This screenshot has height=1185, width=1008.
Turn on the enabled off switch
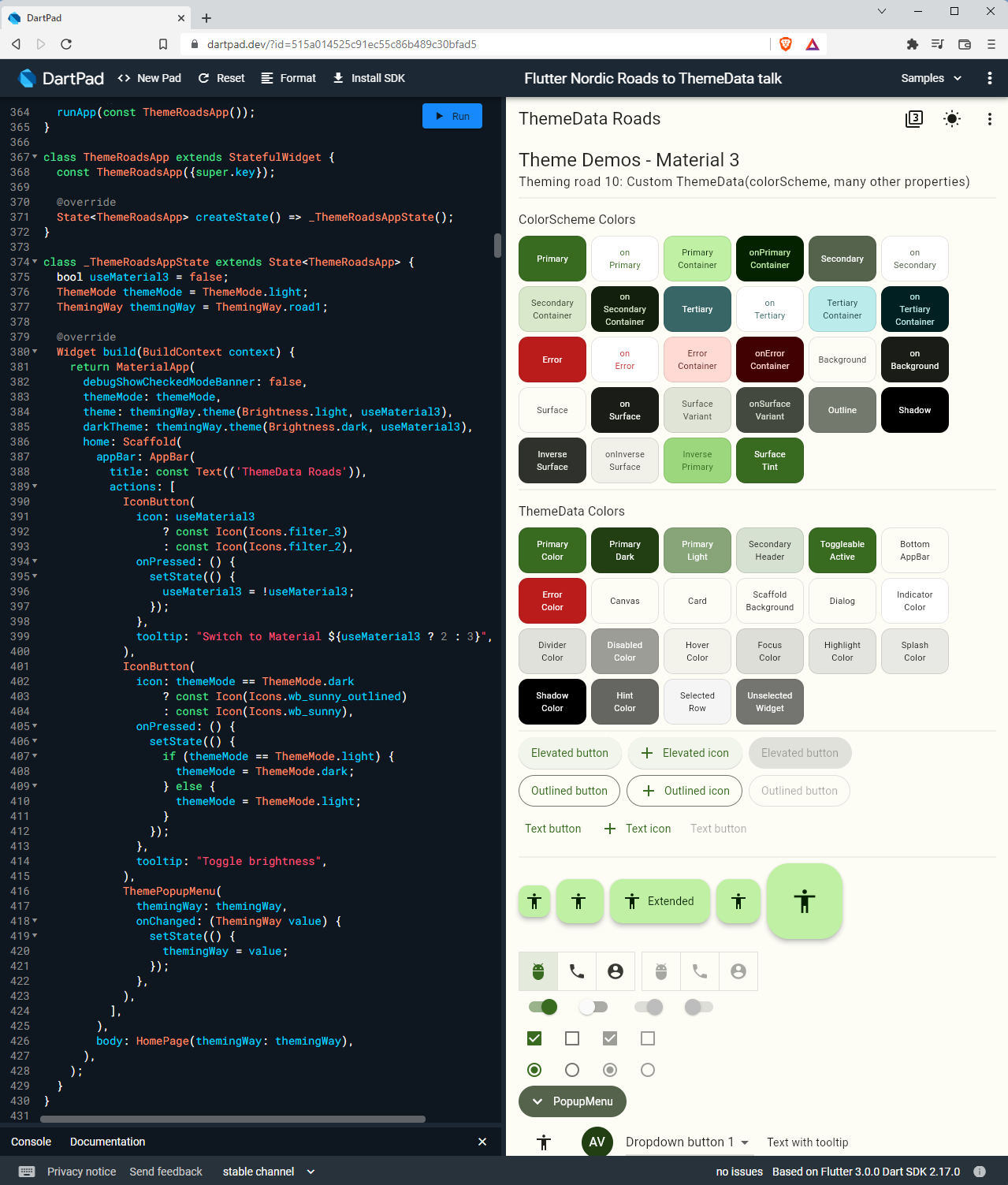[x=593, y=1007]
